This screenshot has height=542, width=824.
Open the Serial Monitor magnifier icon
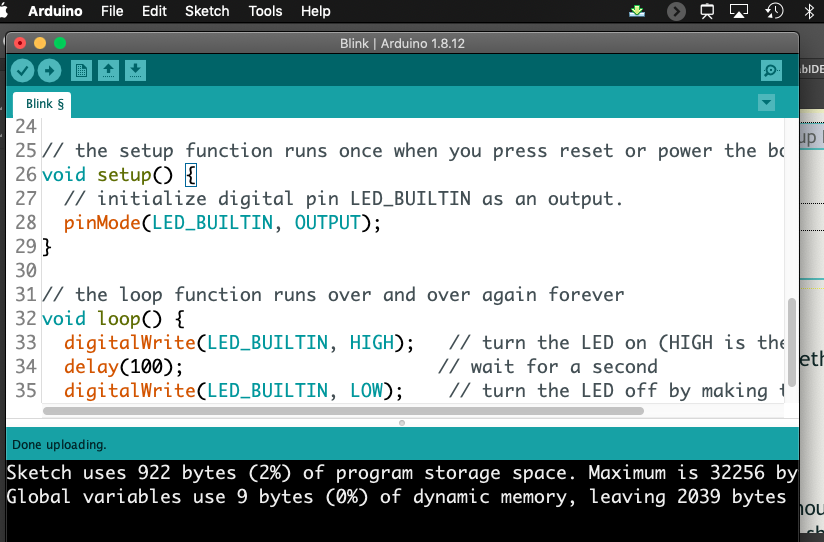point(771,71)
